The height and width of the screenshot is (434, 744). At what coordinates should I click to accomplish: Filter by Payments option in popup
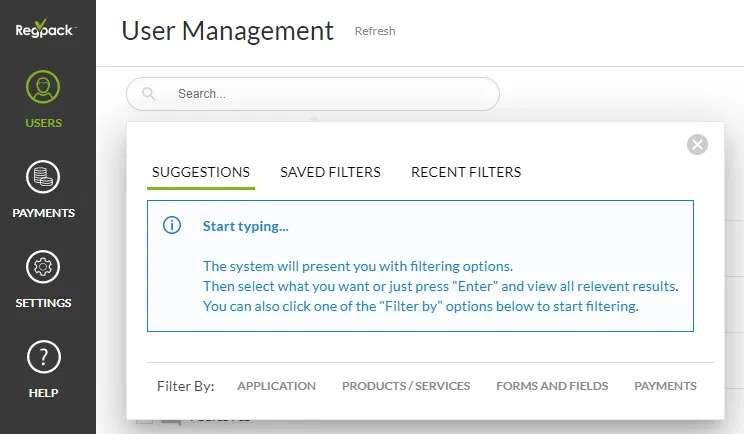[x=665, y=386]
